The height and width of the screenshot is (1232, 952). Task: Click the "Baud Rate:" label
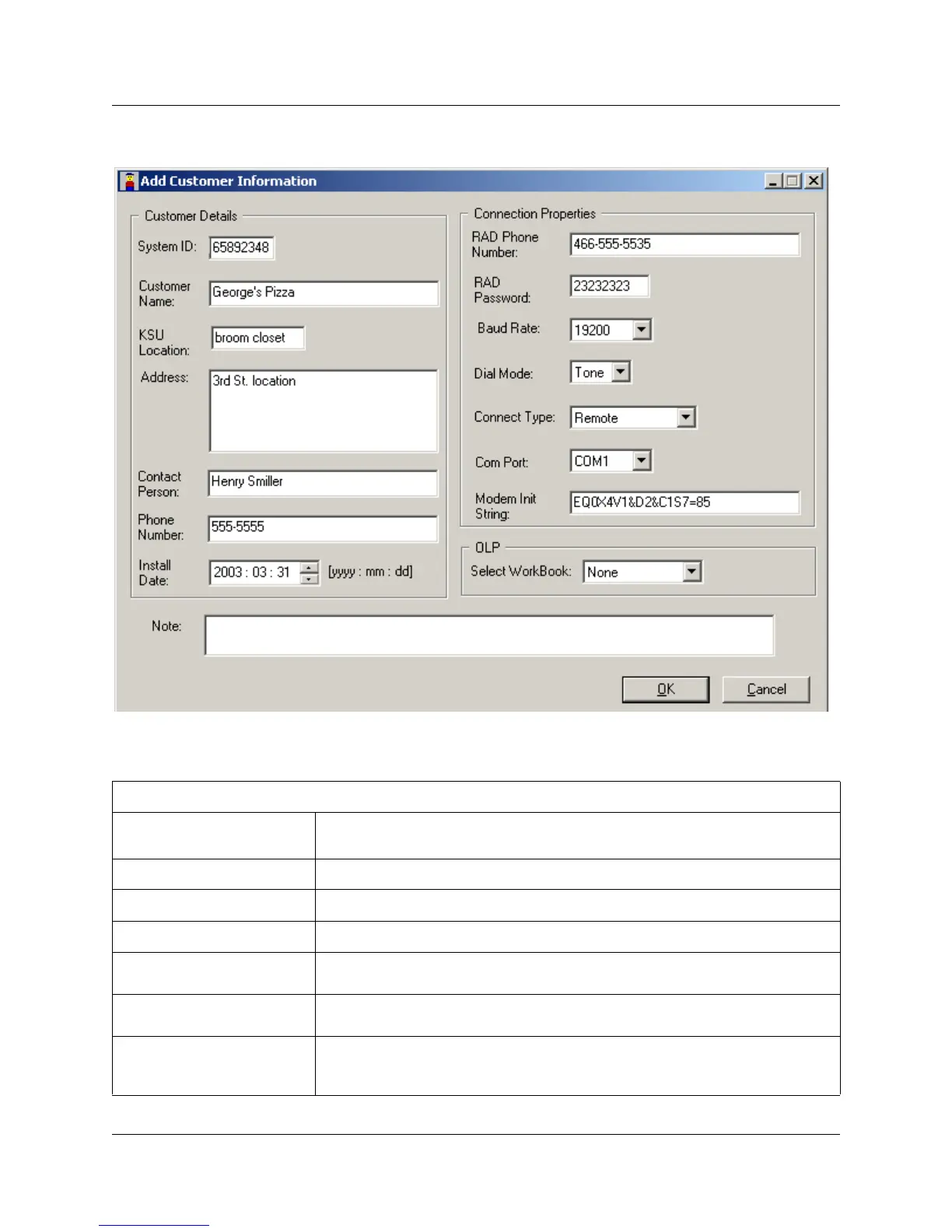[x=509, y=328]
